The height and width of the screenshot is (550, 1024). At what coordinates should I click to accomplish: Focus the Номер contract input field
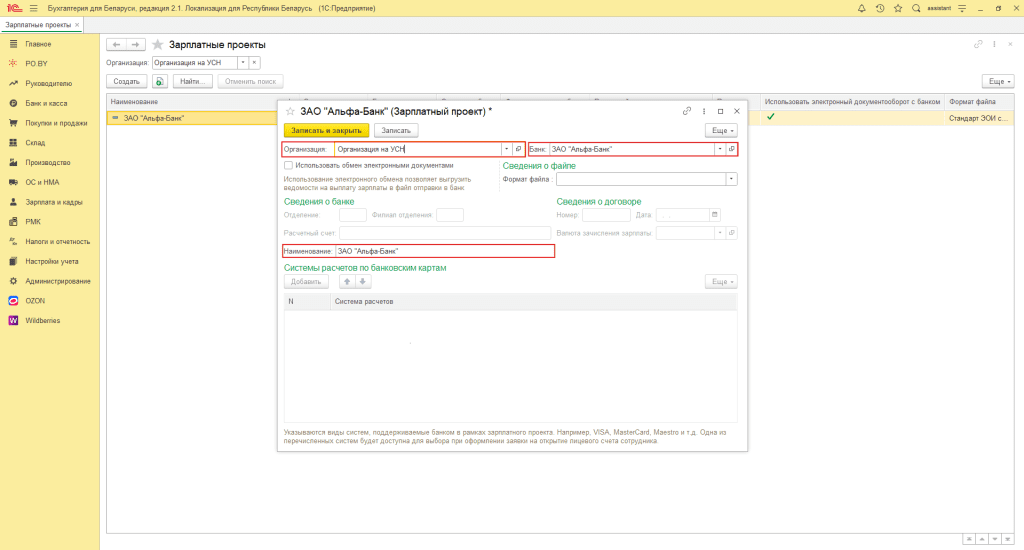pos(606,214)
